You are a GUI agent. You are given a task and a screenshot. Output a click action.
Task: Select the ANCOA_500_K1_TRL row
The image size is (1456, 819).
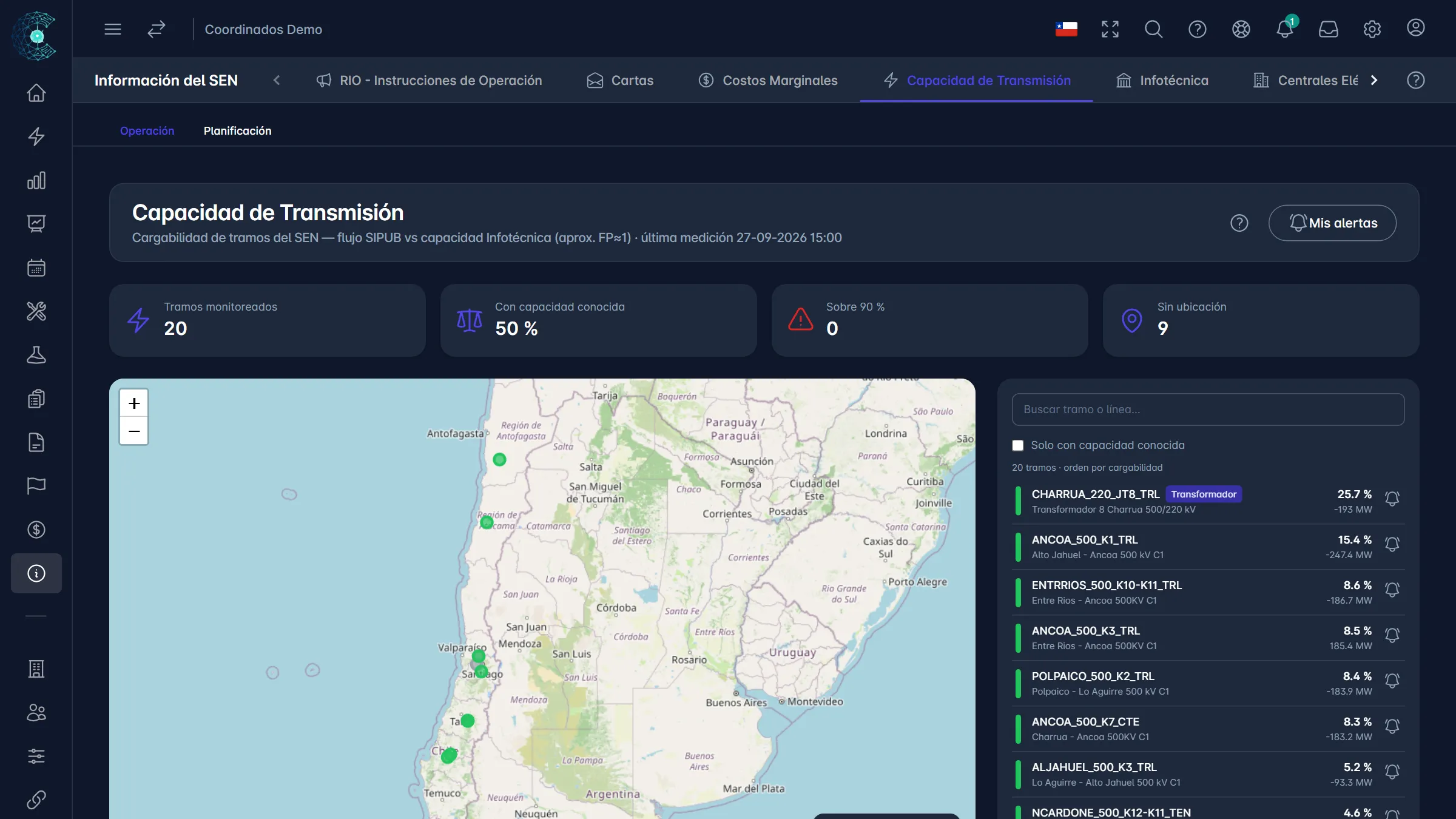[1208, 547]
